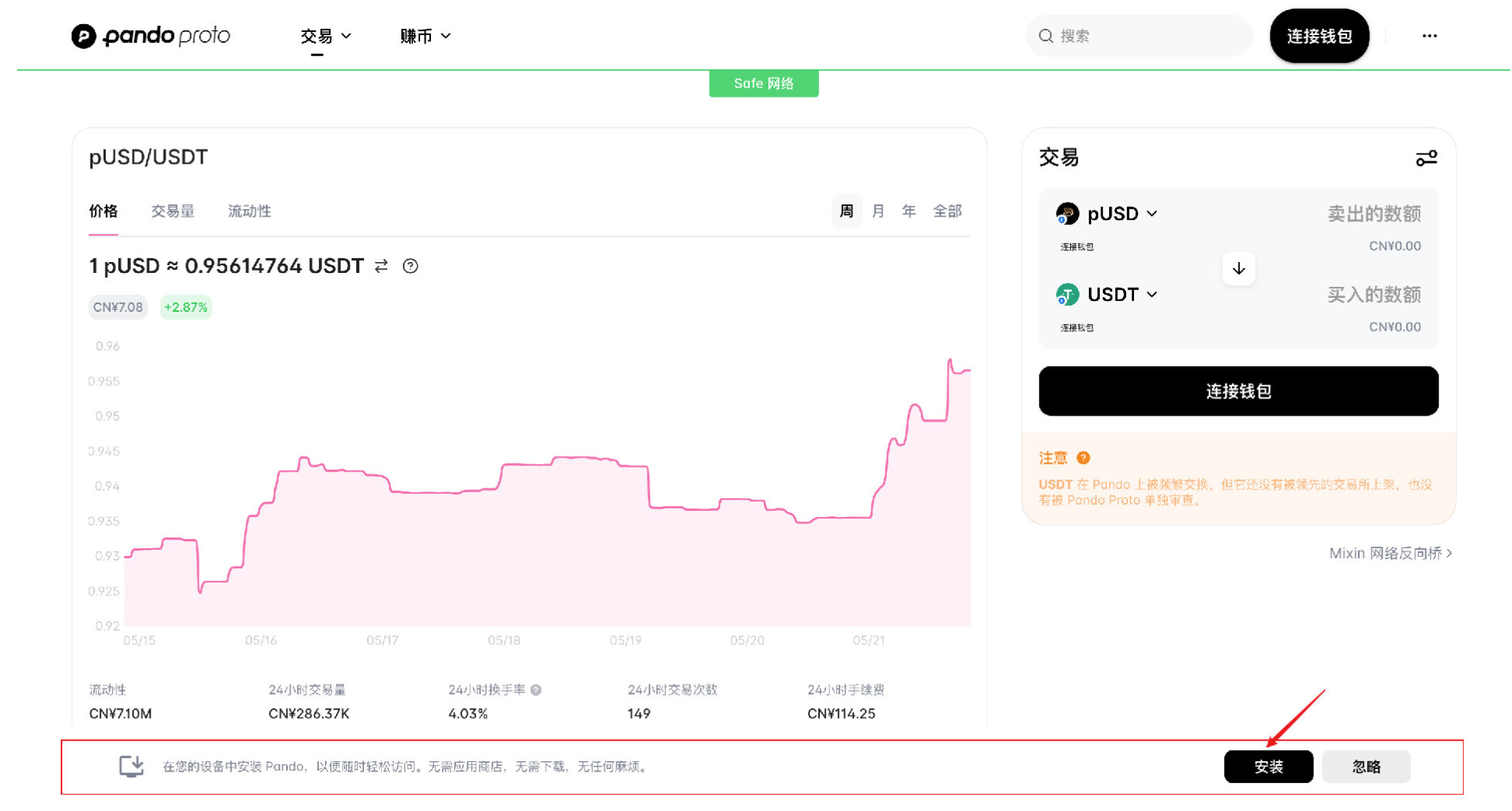Show all-time chart range (全部)
This screenshot has height=811, width=1512.
tap(947, 211)
